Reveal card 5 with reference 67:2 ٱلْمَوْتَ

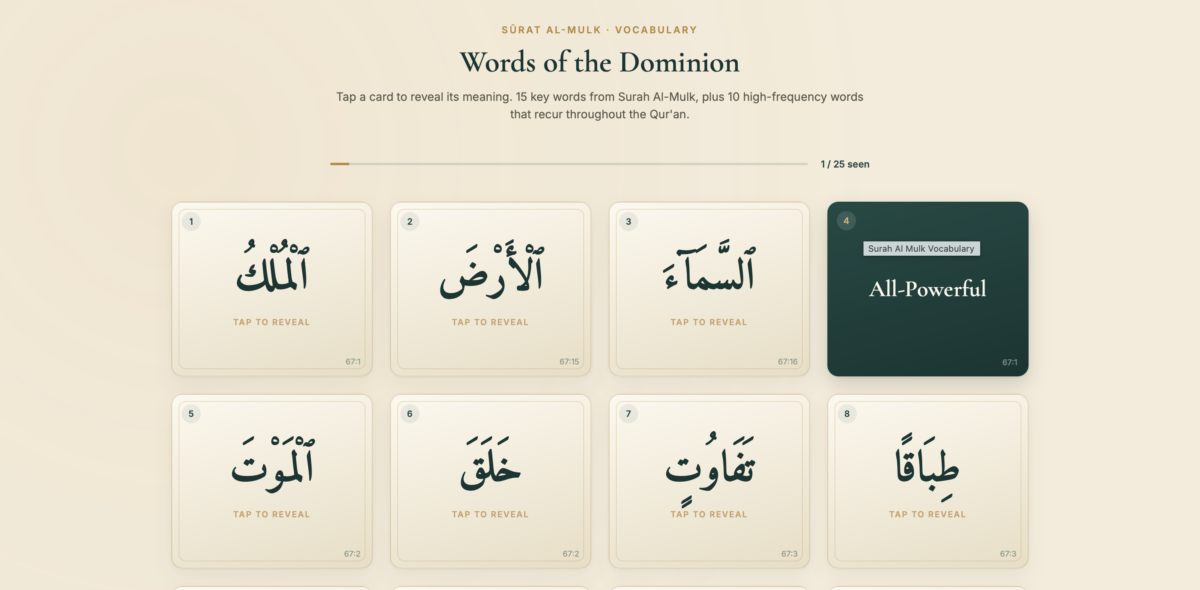click(272, 481)
